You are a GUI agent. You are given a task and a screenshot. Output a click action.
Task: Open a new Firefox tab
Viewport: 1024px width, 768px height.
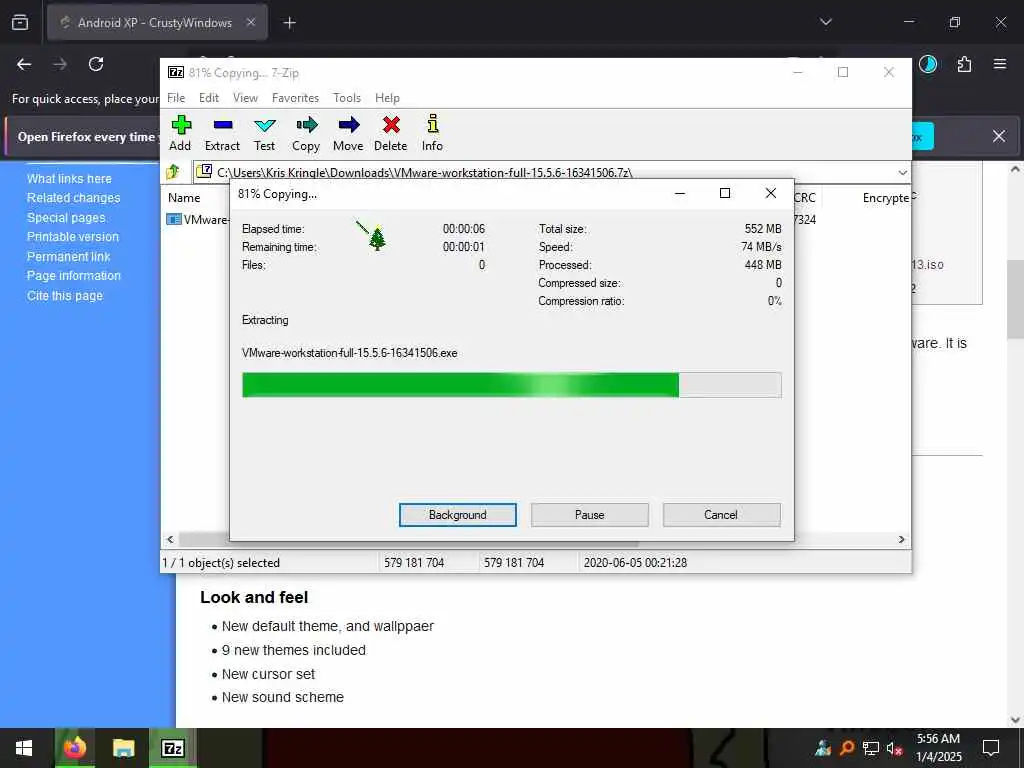tap(289, 23)
